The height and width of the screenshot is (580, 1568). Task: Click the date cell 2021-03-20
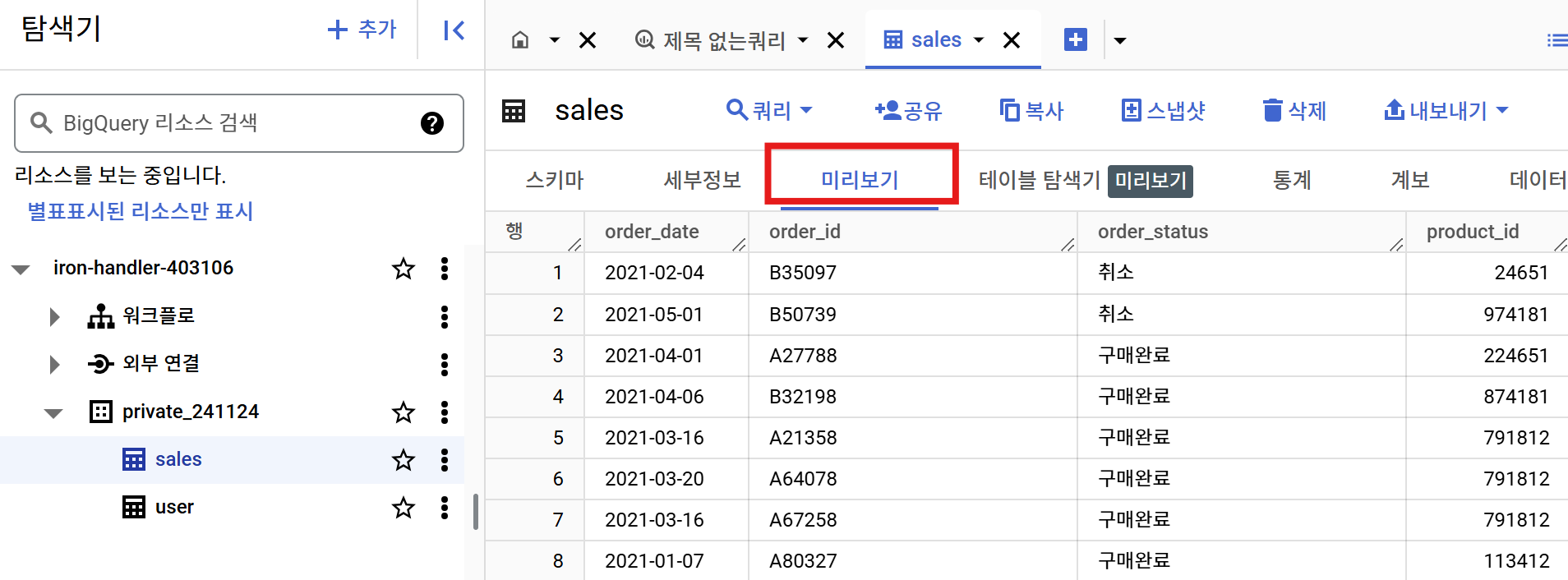654,479
